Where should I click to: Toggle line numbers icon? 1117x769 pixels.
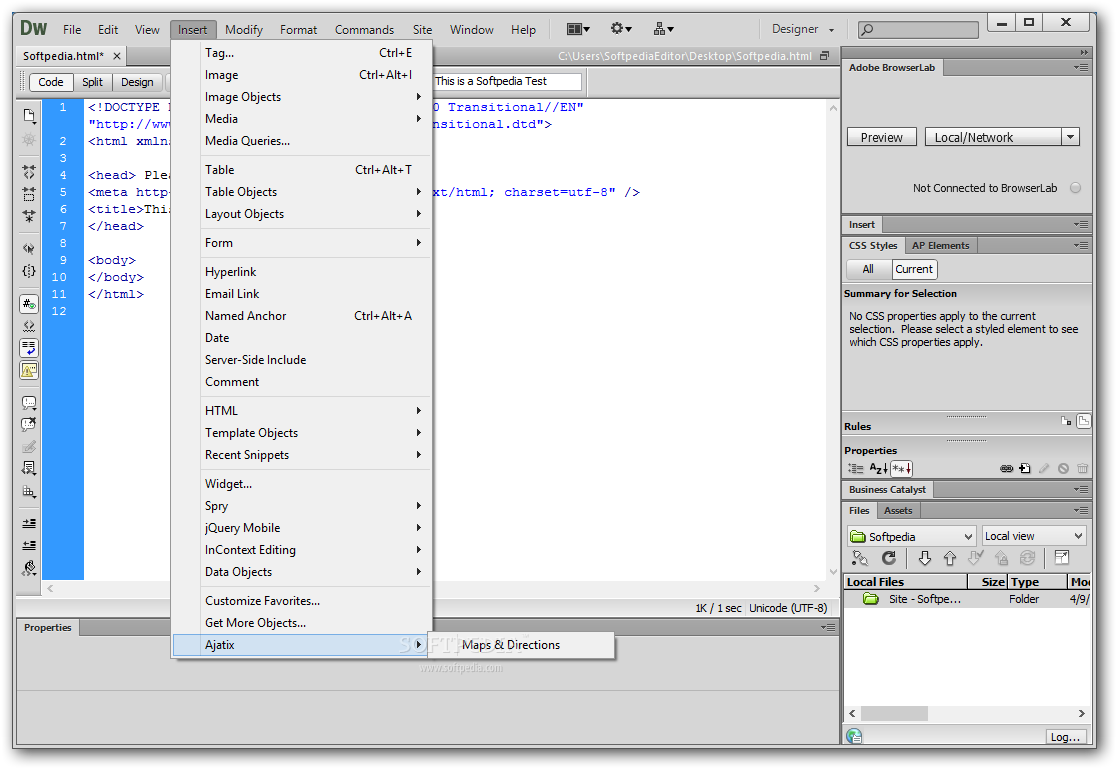[x=28, y=304]
